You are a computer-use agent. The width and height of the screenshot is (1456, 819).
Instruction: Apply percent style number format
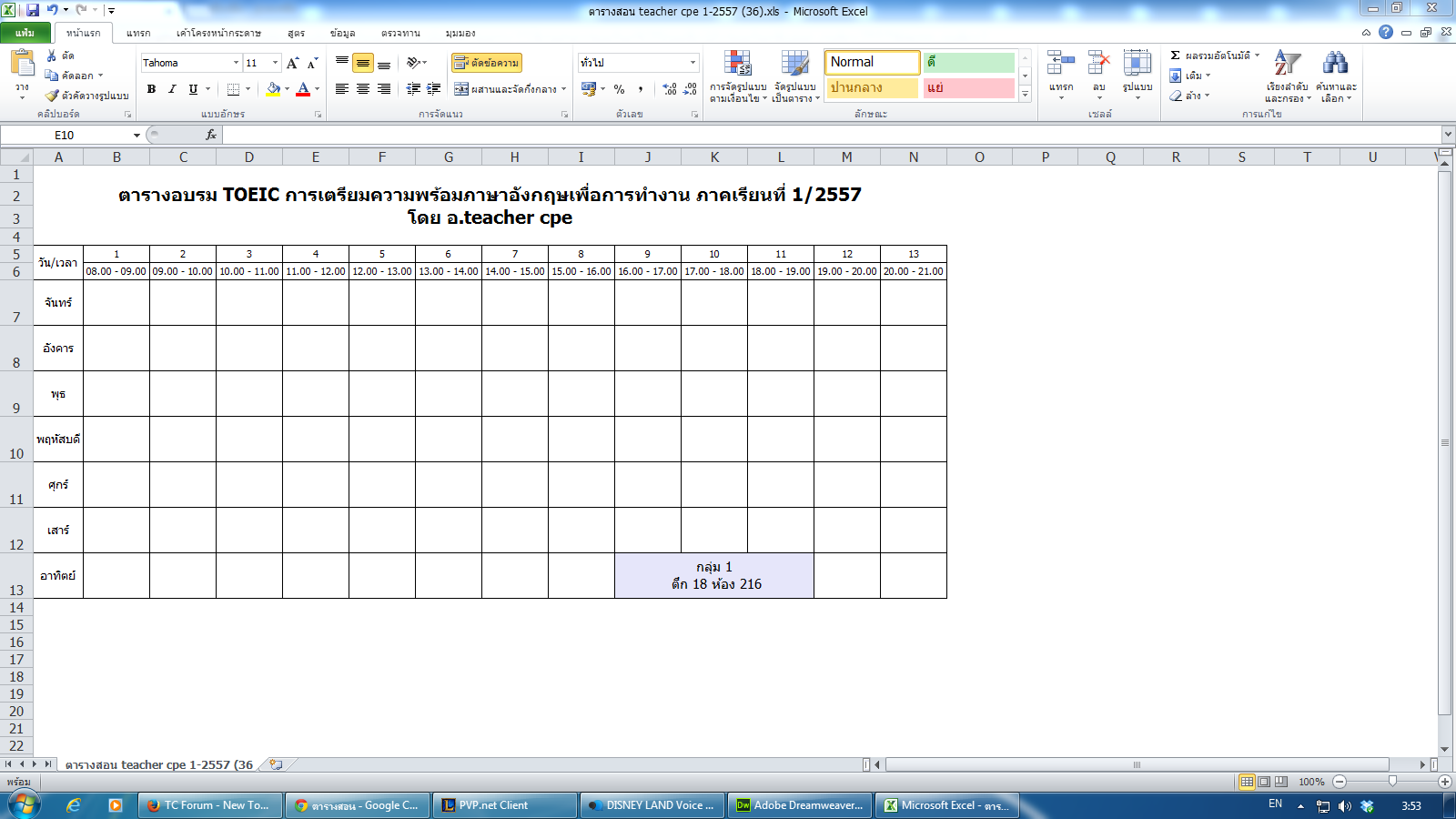[620, 89]
